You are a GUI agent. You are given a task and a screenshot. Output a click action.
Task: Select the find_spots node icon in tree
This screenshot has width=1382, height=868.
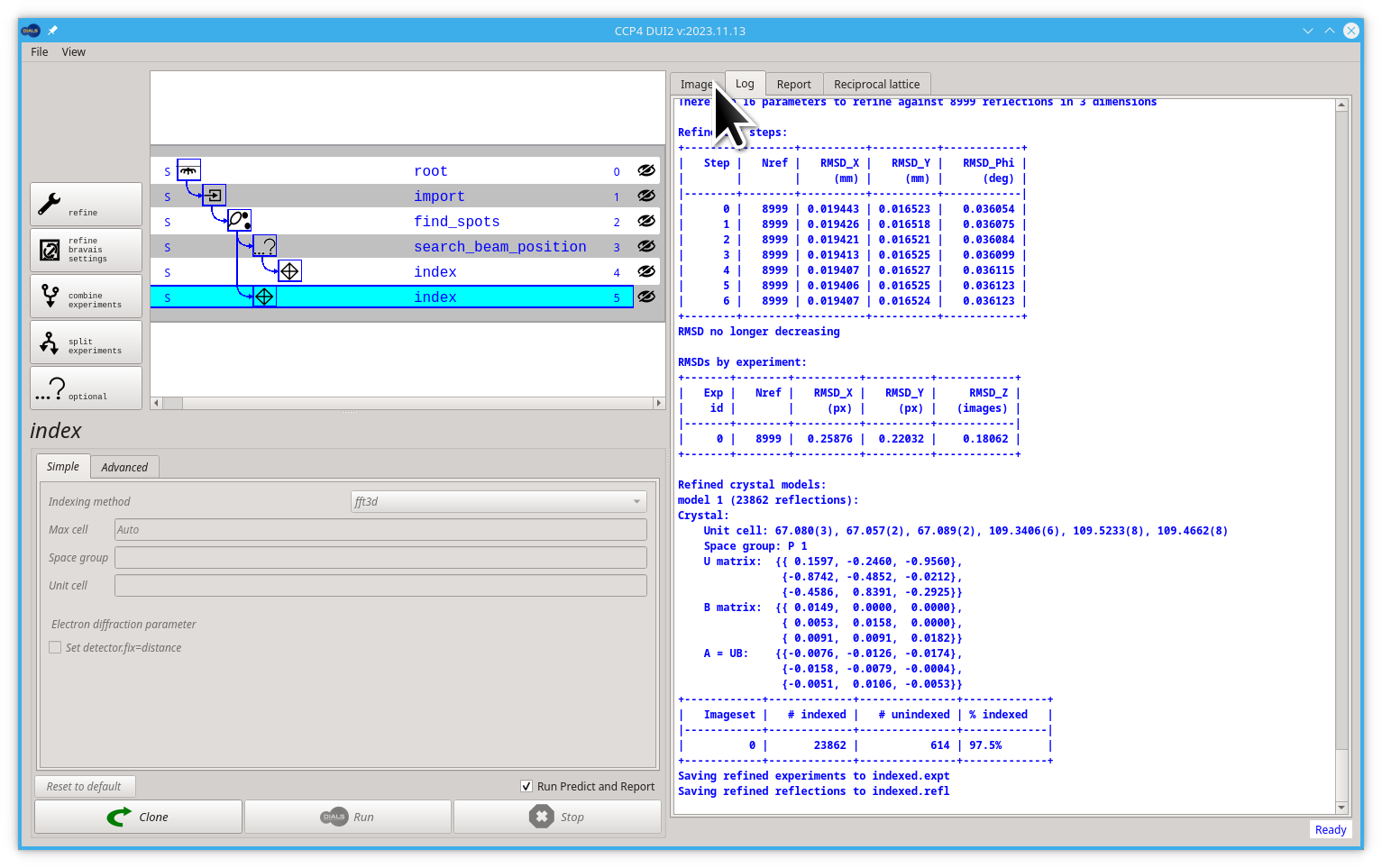pyautogui.click(x=240, y=221)
